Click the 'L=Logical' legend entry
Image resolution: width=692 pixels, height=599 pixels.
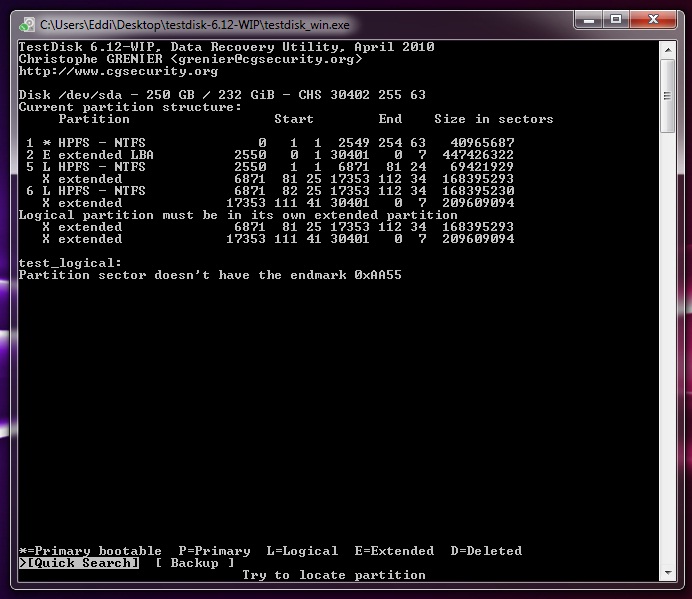(302, 551)
